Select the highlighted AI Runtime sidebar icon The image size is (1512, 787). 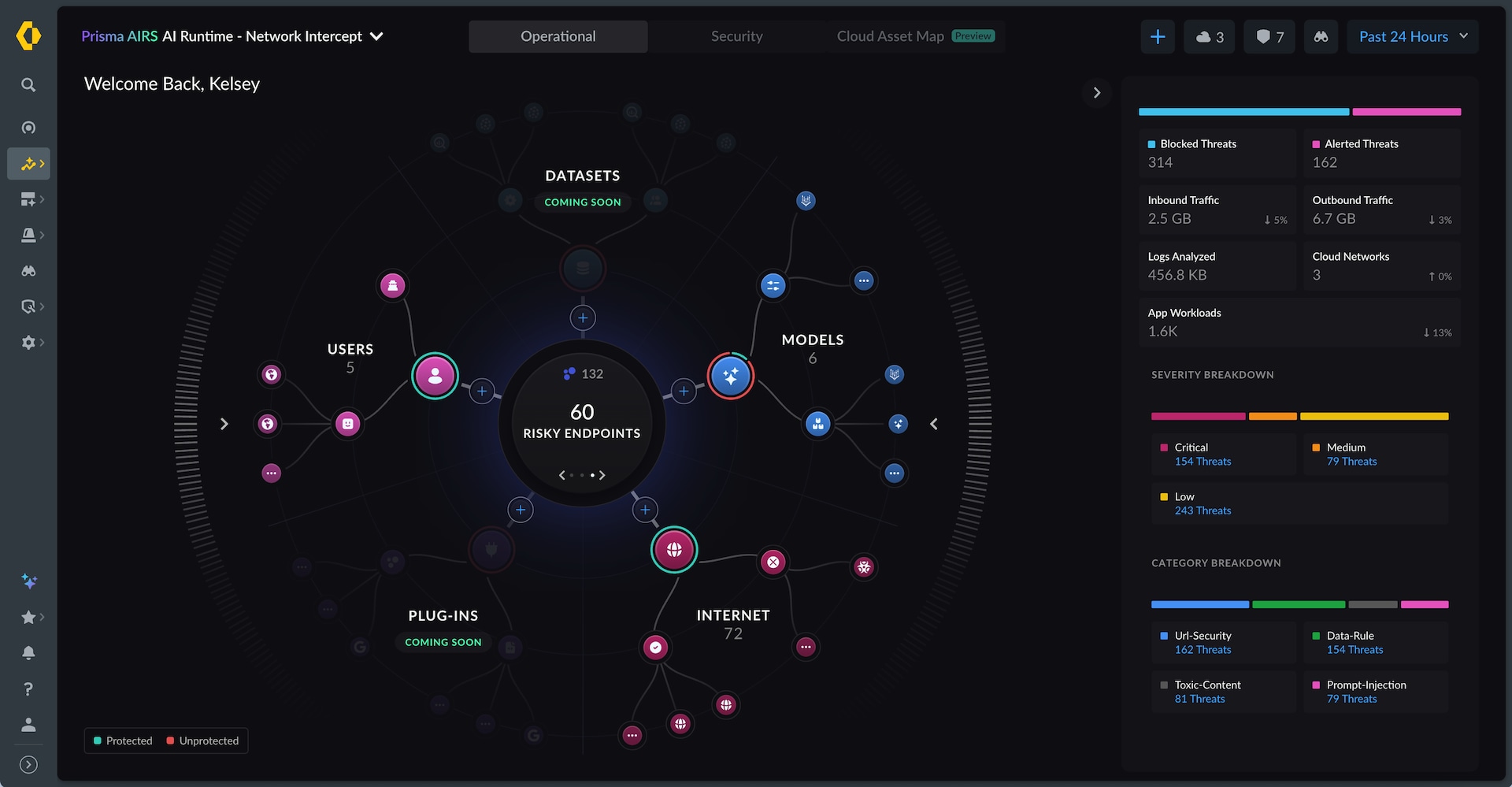point(28,163)
